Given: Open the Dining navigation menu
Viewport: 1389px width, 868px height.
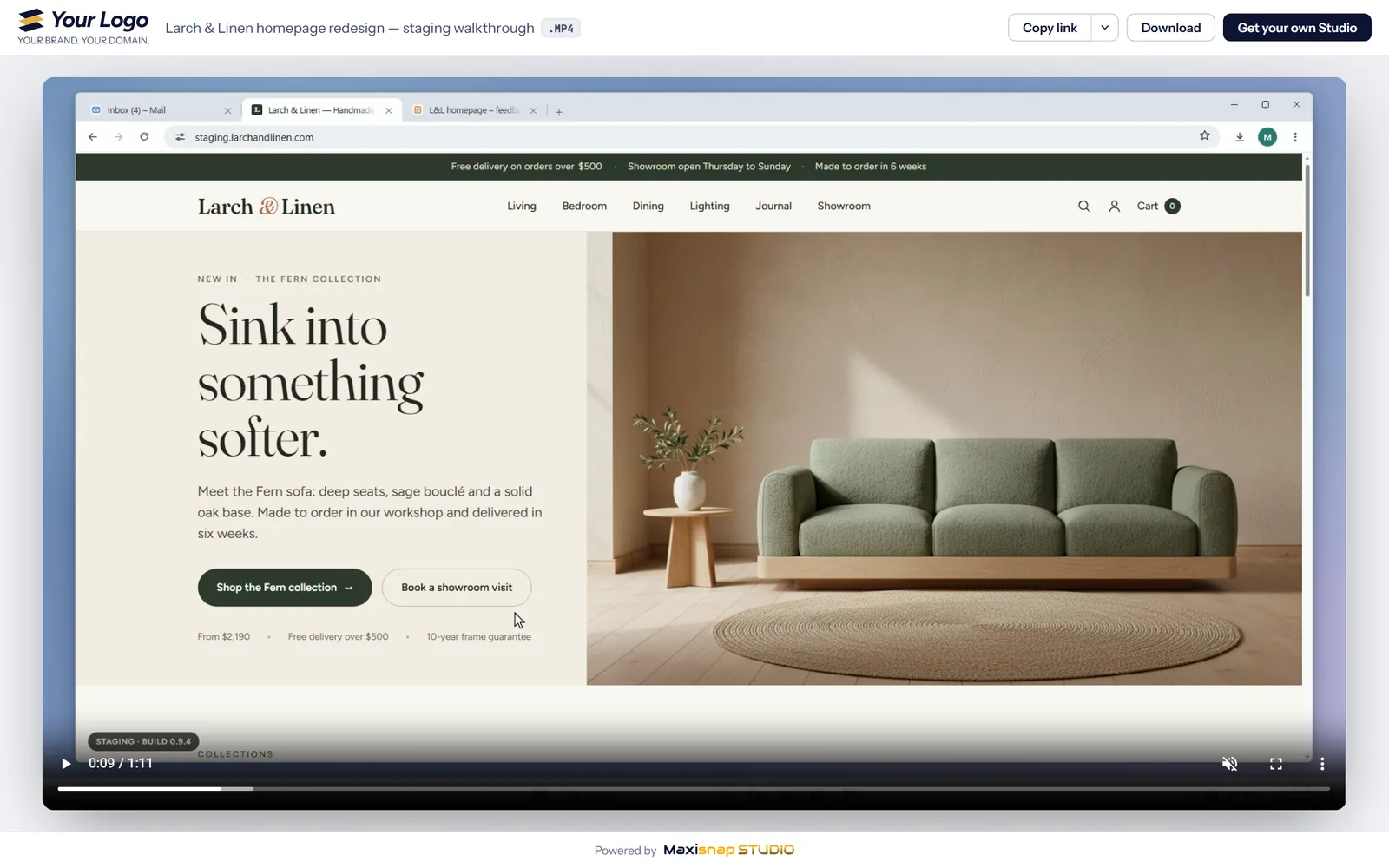Looking at the screenshot, I should click(x=648, y=206).
